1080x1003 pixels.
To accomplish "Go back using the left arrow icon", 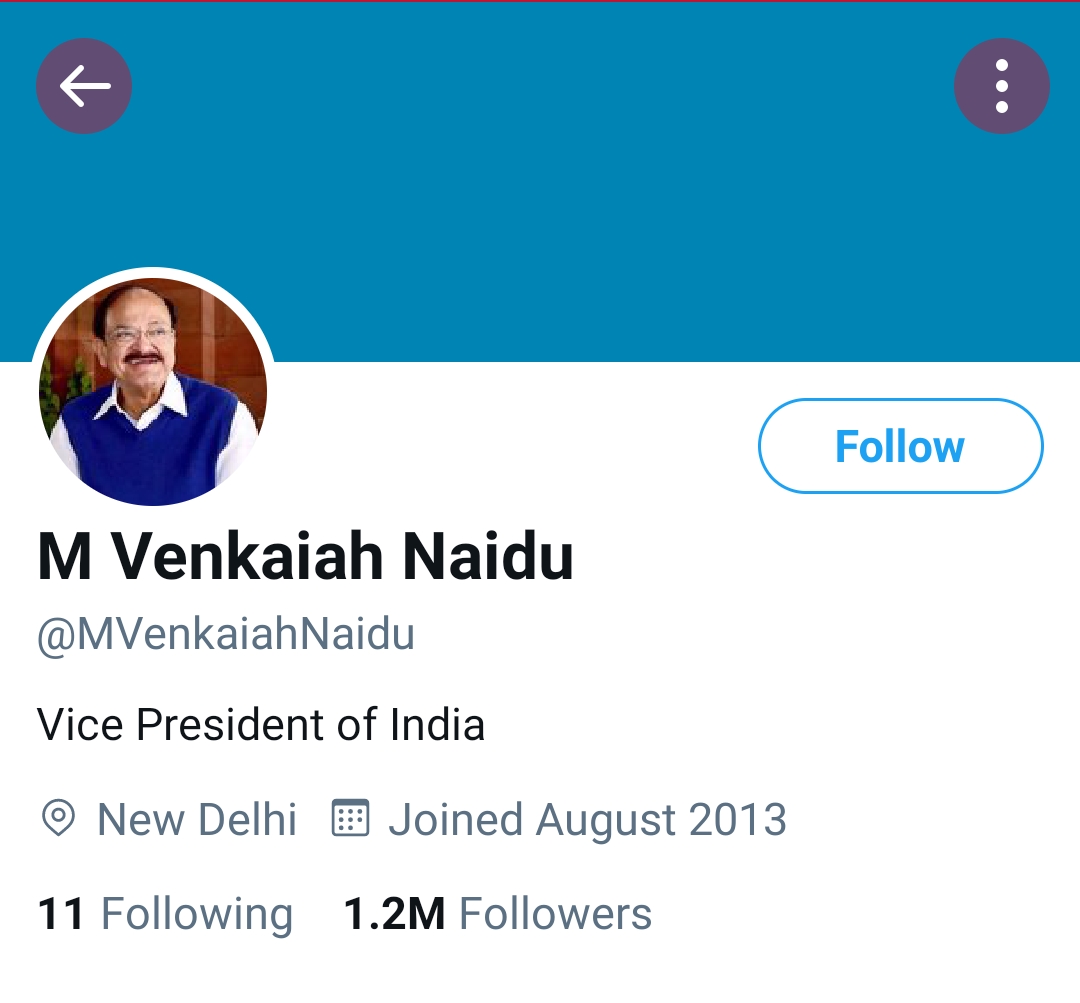I will click(84, 86).
